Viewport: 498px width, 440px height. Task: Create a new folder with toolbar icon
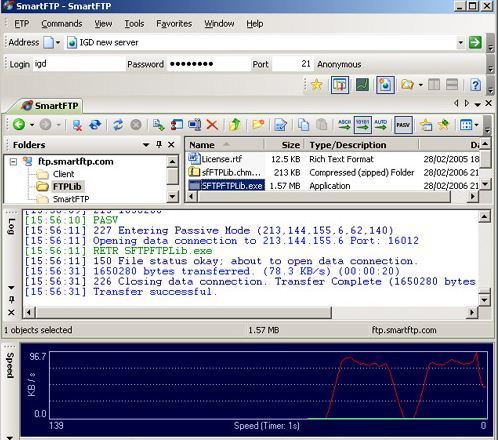[x=258, y=125]
